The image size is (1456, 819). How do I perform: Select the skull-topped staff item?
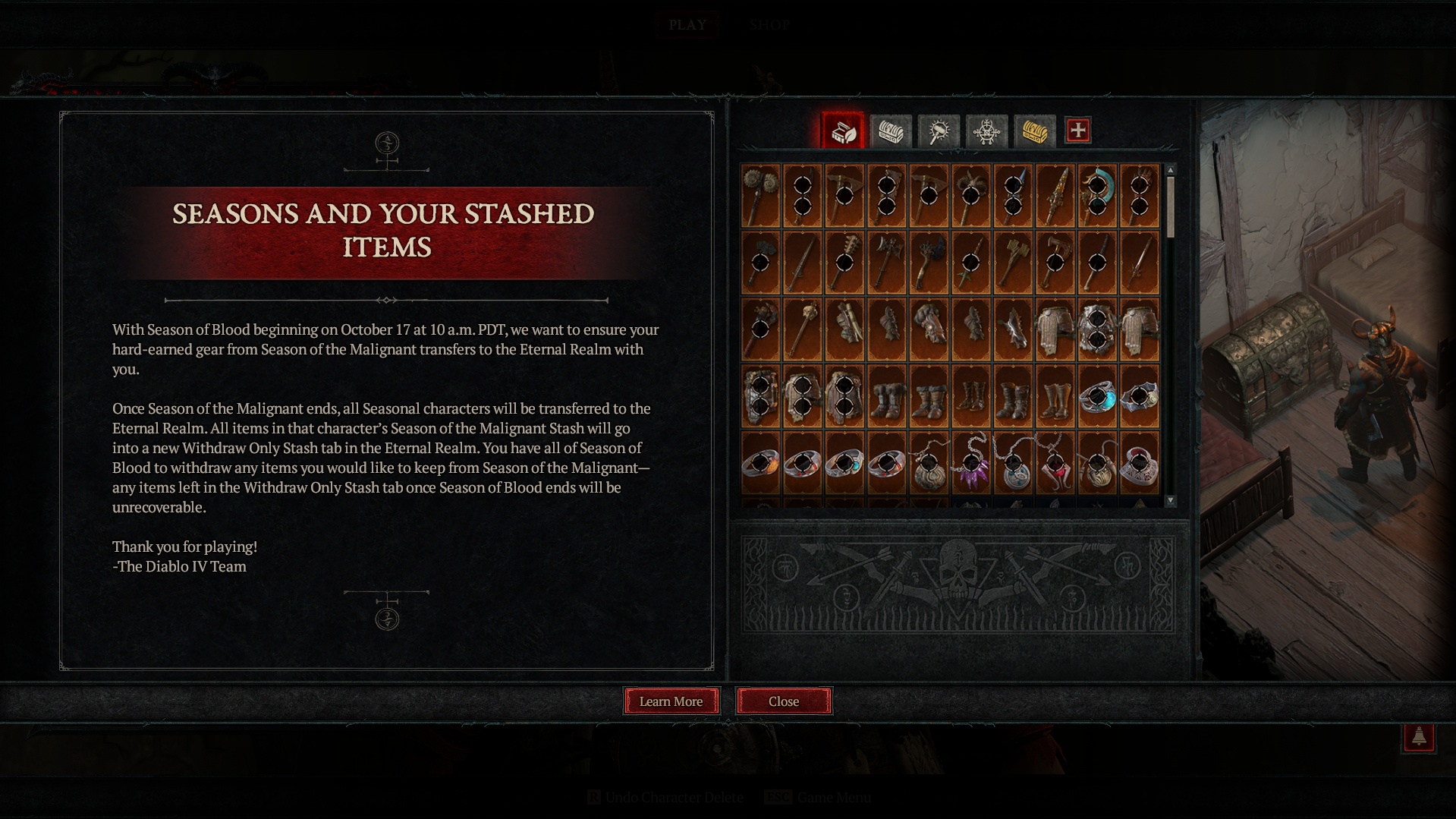click(803, 329)
